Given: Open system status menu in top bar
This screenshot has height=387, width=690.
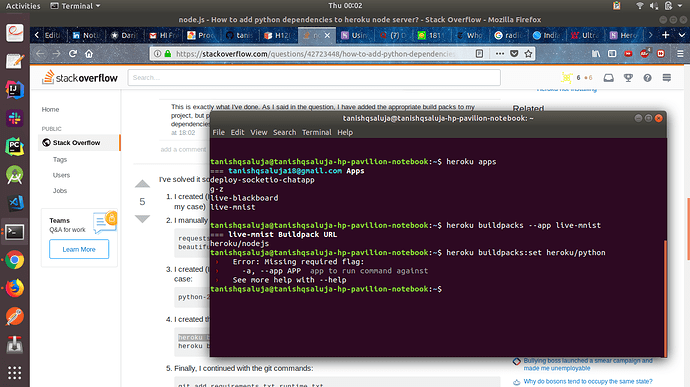Looking at the screenshot, I should click(x=659, y=6).
